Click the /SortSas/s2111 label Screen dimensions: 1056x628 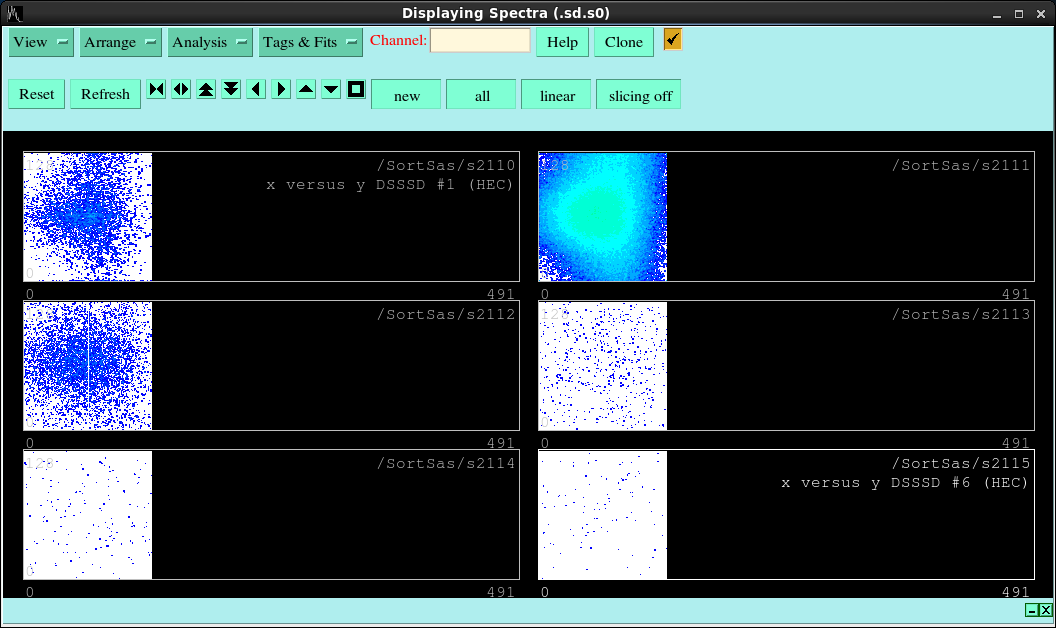[961, 165]
